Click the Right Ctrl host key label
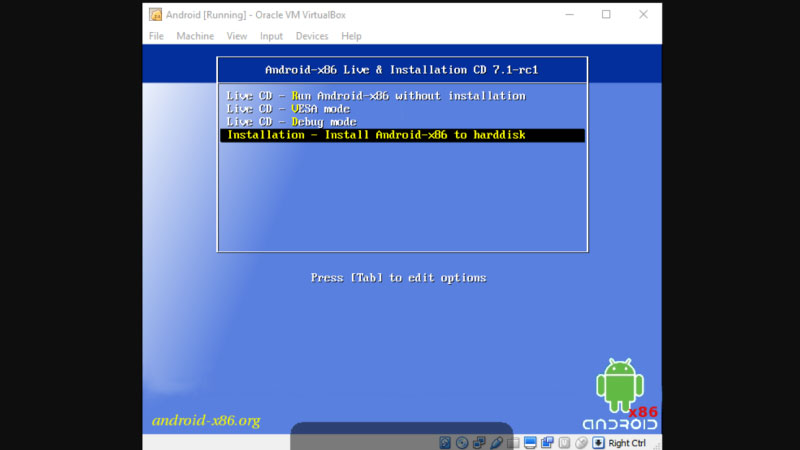Screen dimensions: 800x450 (627, 443)
